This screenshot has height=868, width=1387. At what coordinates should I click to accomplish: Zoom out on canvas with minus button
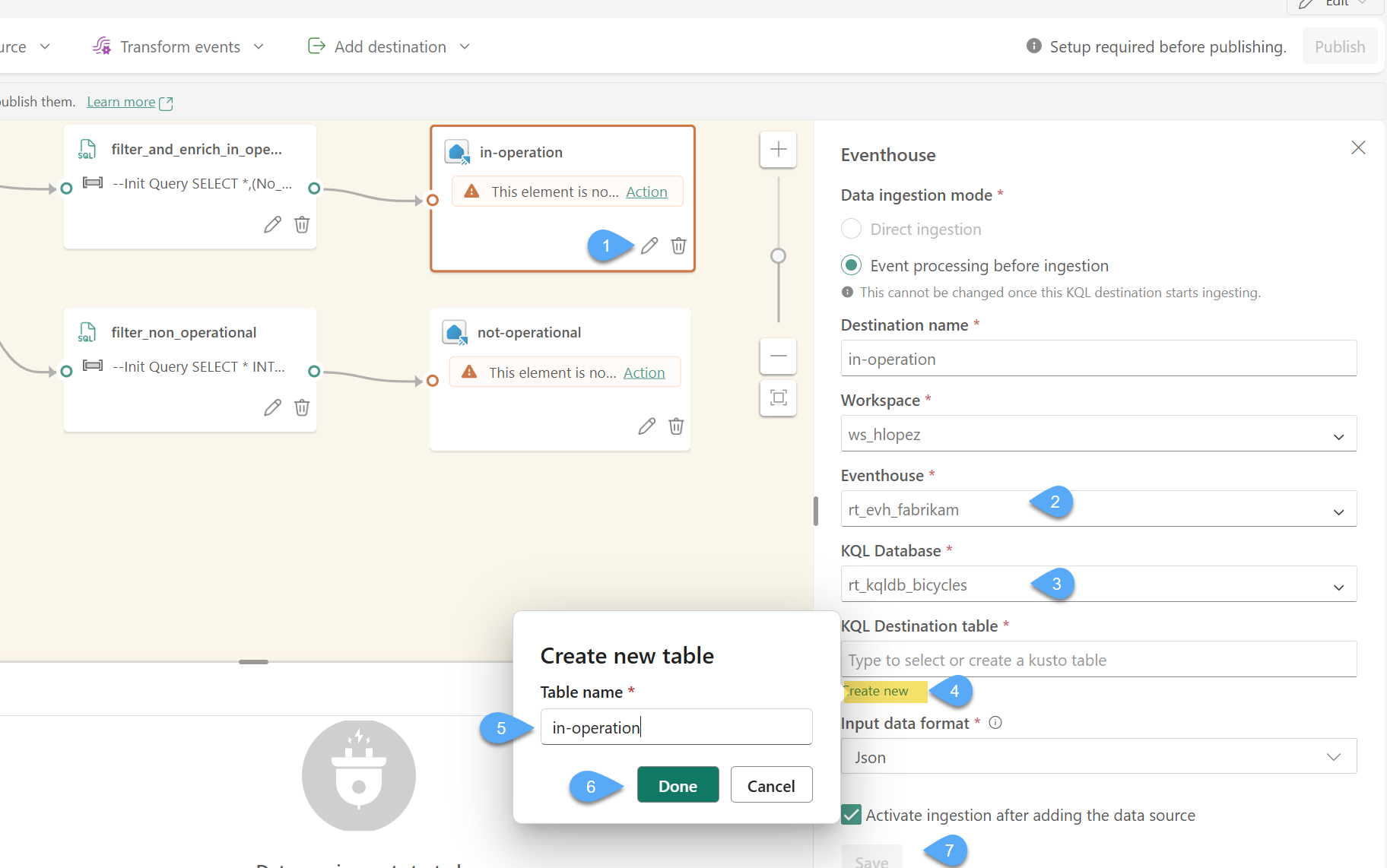(778, 356)
